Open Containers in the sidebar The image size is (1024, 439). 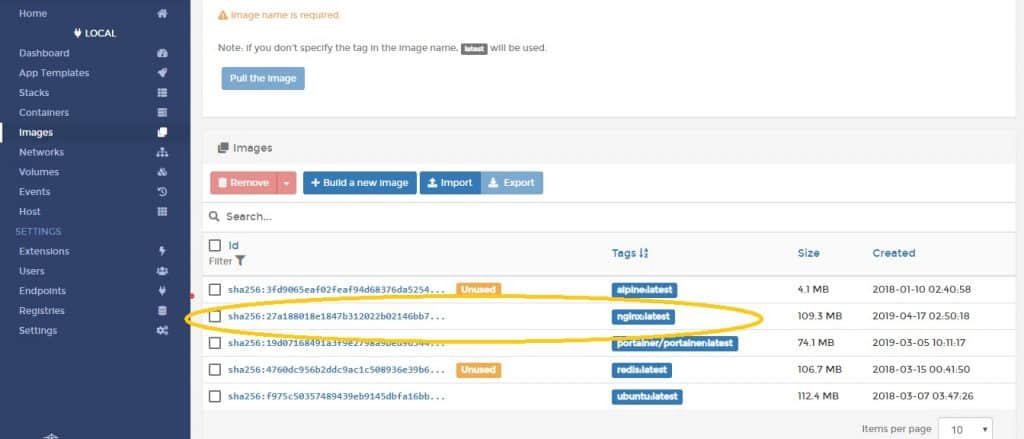coord(44,112)
